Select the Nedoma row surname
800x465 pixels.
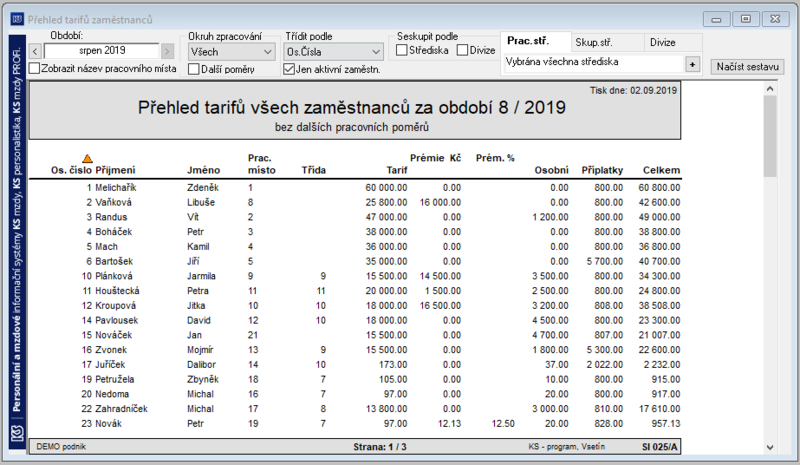(112, 395)
